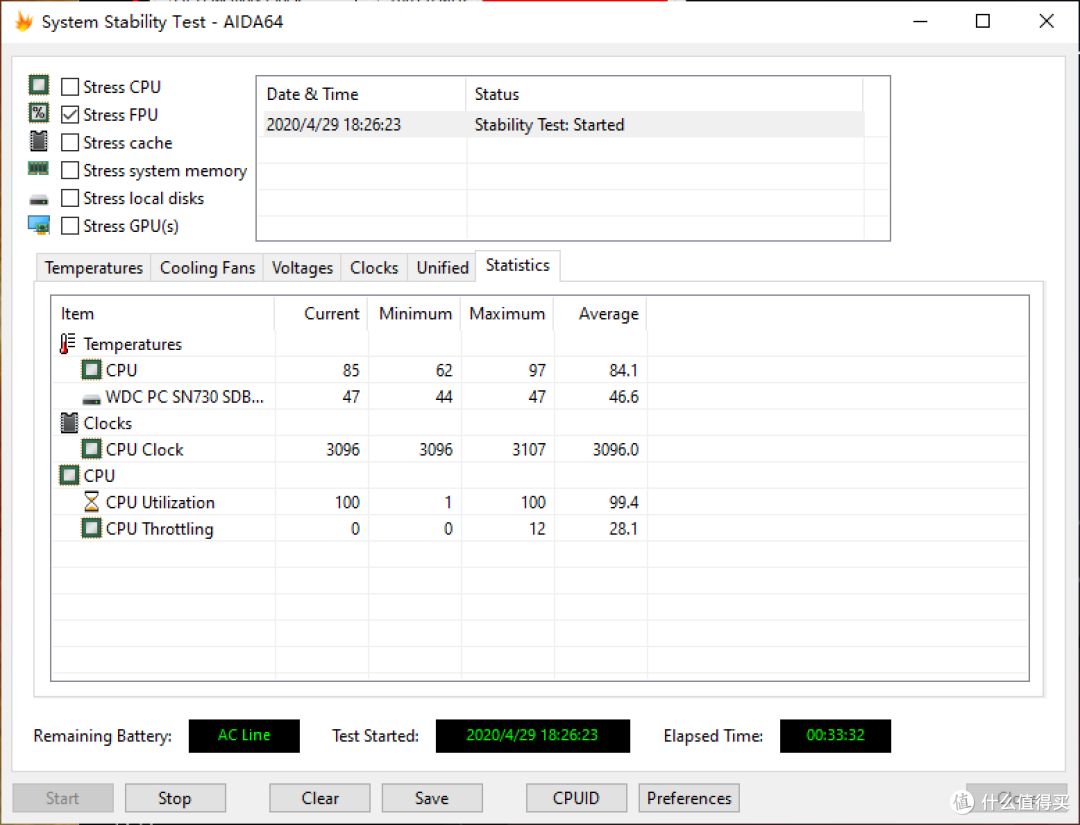Click the Current column header
1080x825 pixels.
click(x=321, y=314)
